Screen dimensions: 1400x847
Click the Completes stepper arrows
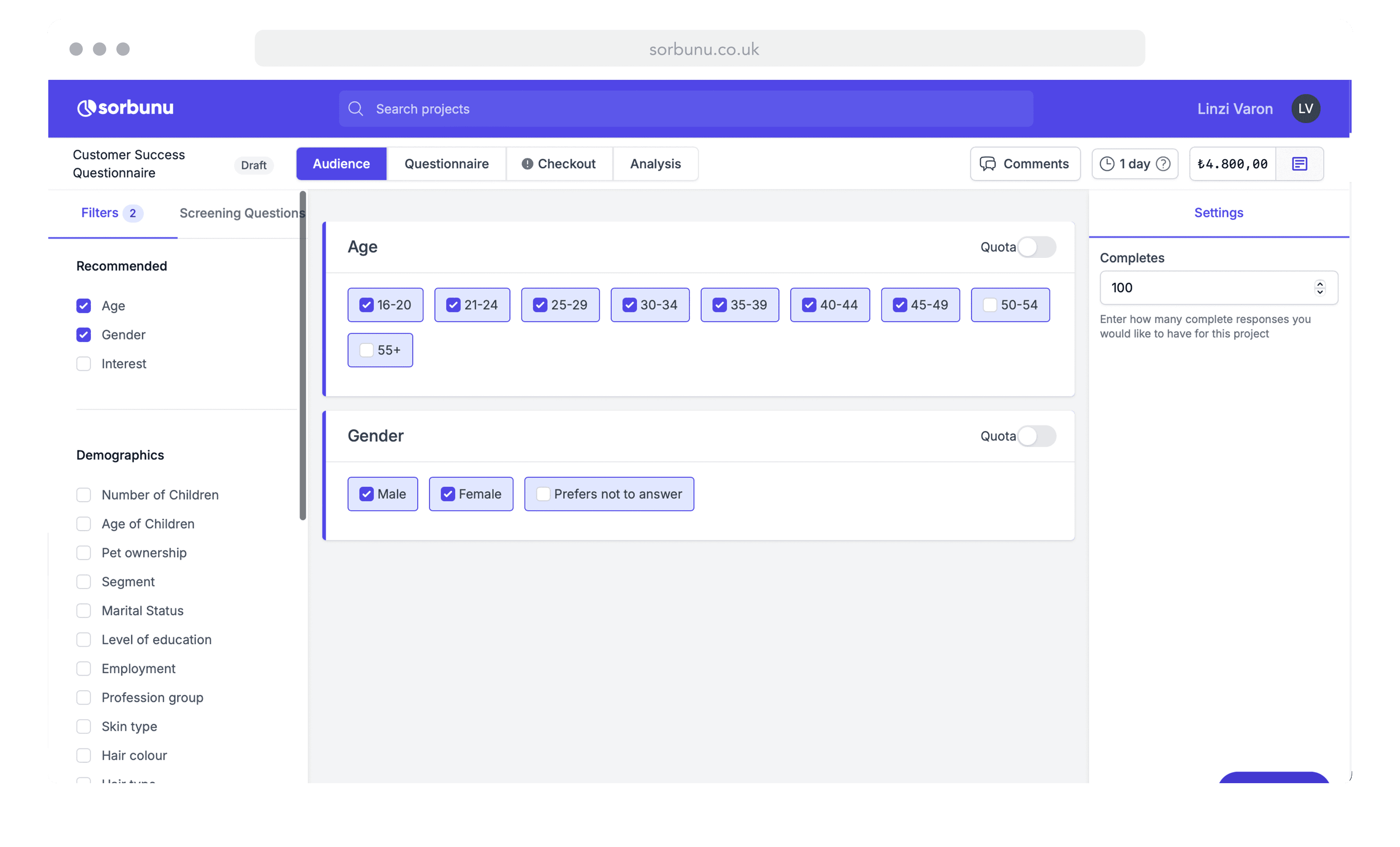[1319, 288]
